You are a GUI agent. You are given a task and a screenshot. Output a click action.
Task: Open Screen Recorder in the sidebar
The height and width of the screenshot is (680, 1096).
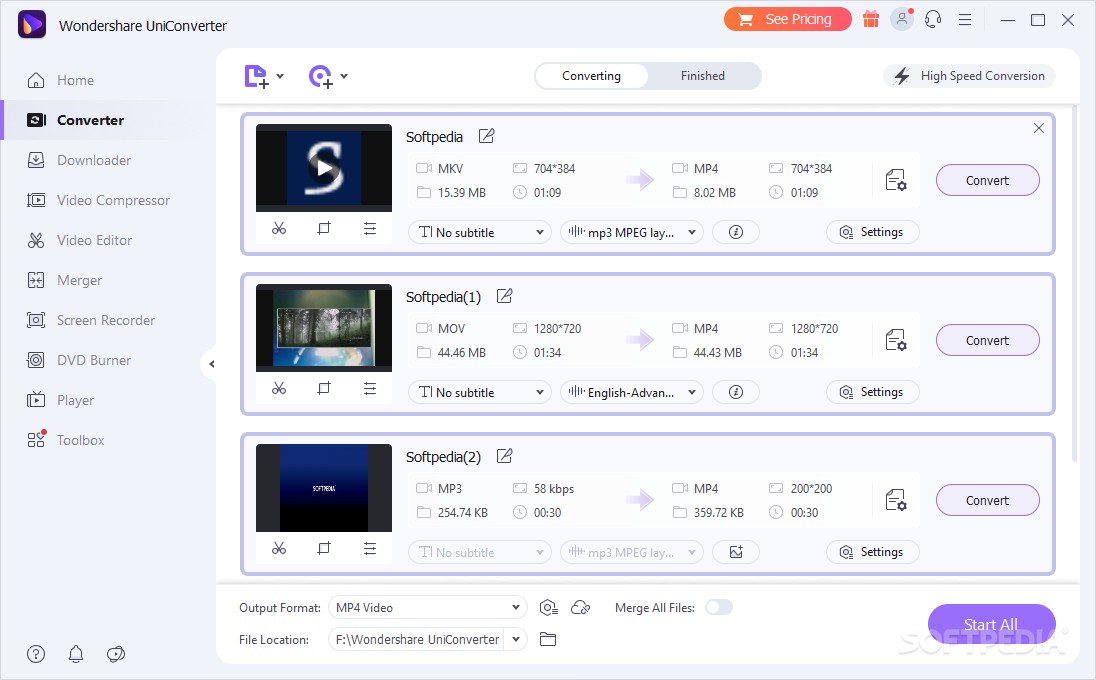[91, 320]
